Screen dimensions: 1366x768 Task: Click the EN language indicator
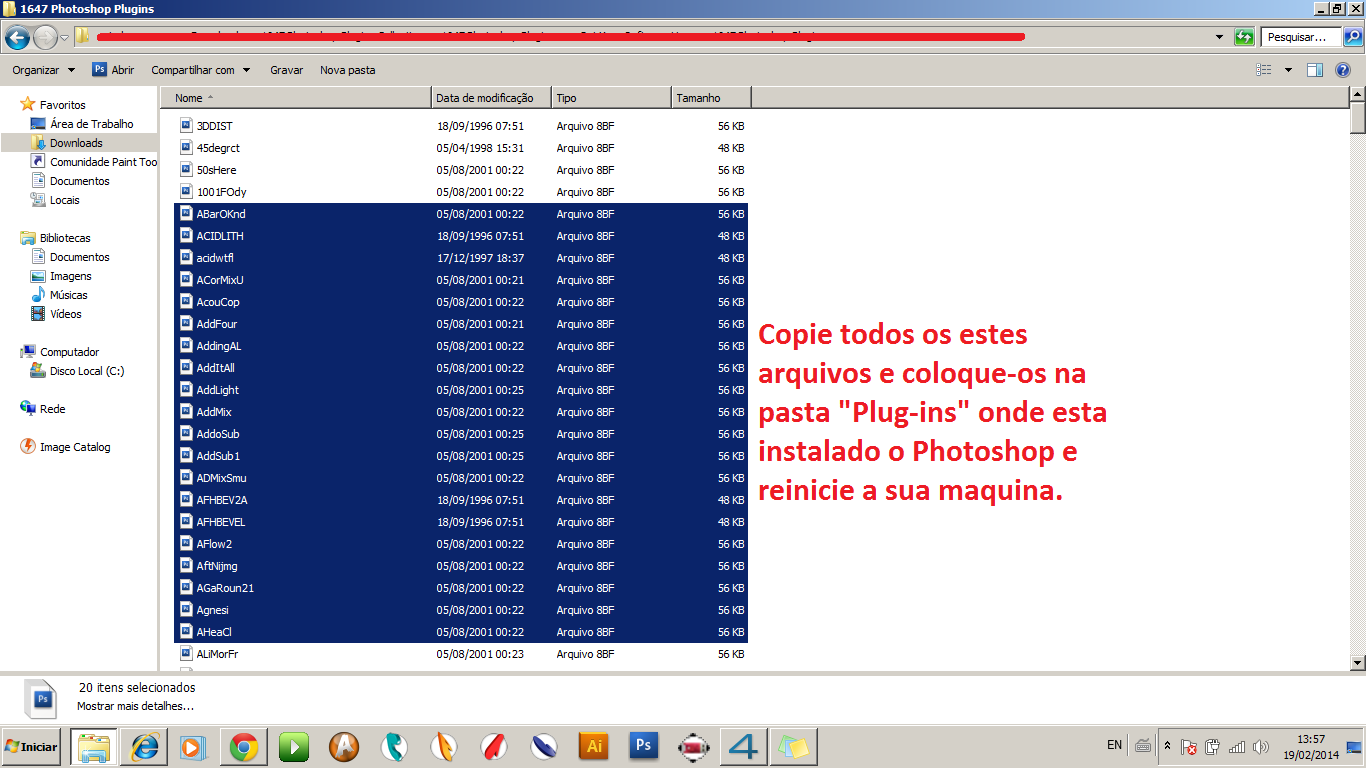(x=1114, y=745)
